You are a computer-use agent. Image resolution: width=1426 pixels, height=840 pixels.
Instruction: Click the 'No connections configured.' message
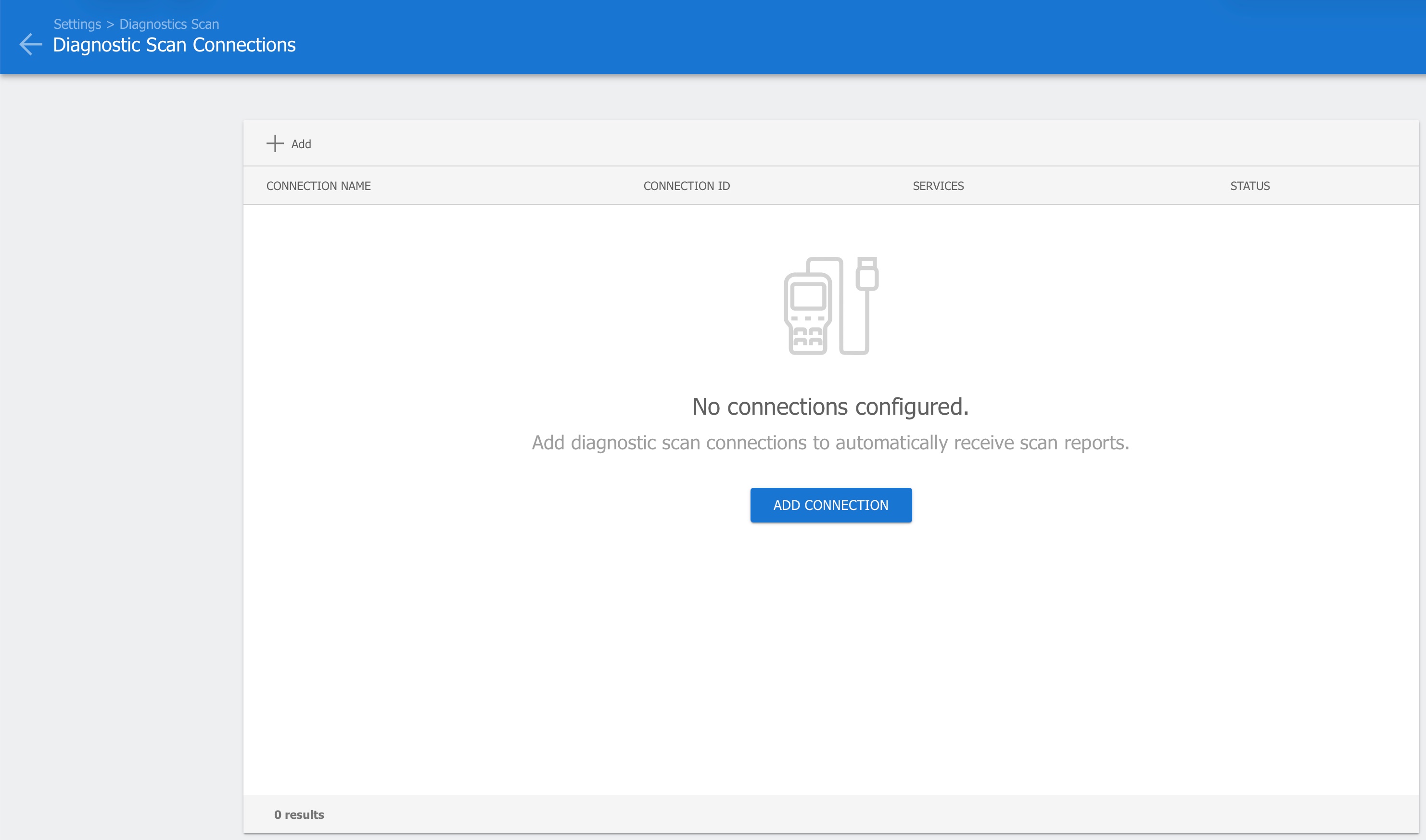(831, 407)
